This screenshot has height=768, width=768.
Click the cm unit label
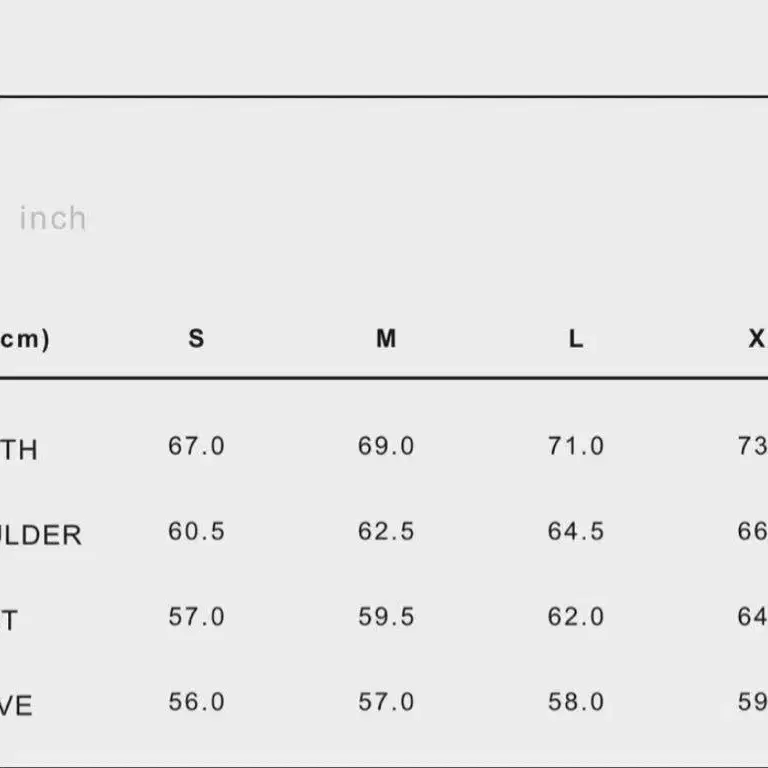coord(24,339)
